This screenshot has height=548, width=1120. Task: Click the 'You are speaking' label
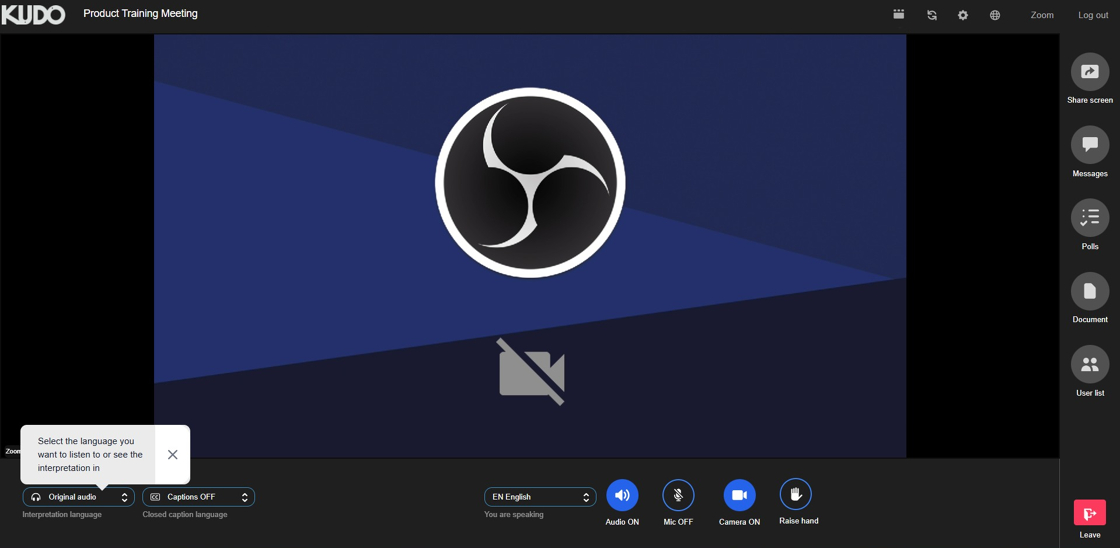pos(514,514)
